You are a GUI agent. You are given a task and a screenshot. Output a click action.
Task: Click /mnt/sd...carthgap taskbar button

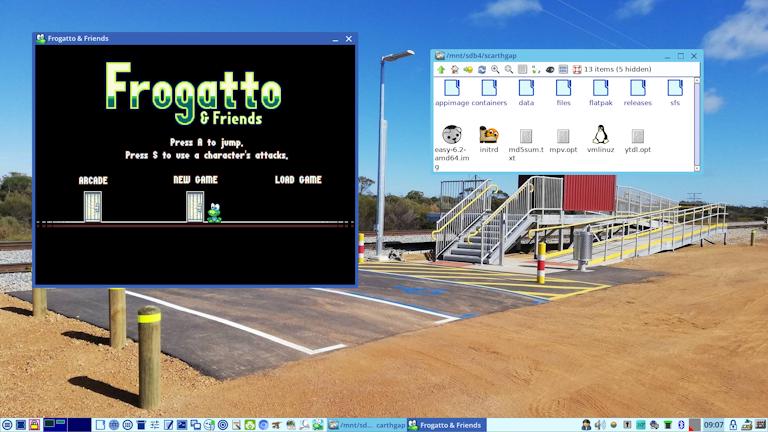coord(367,425)
